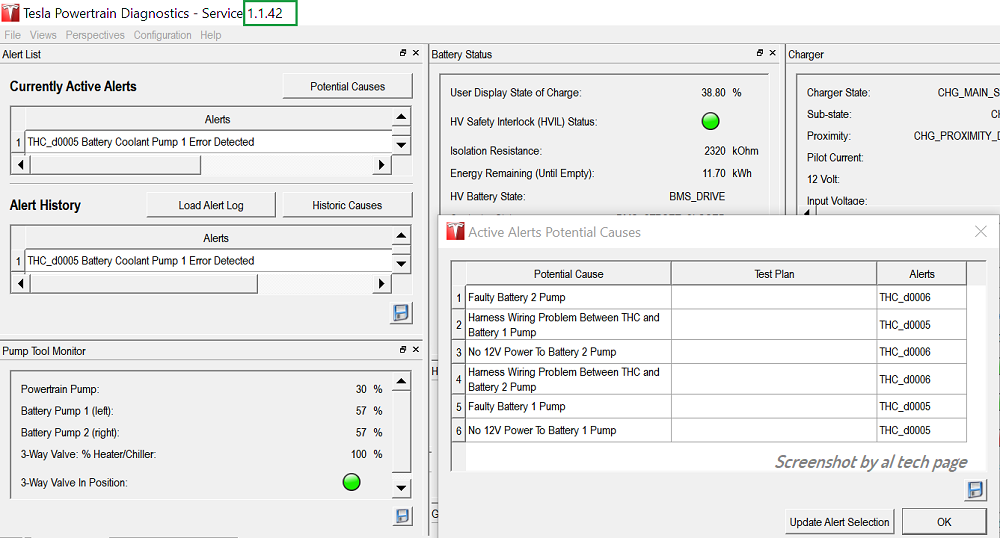Screen dimensions: 1000x538
Task: Click the Currently Active Alerts down scroll arrow
Action: (x=401, y=145)
